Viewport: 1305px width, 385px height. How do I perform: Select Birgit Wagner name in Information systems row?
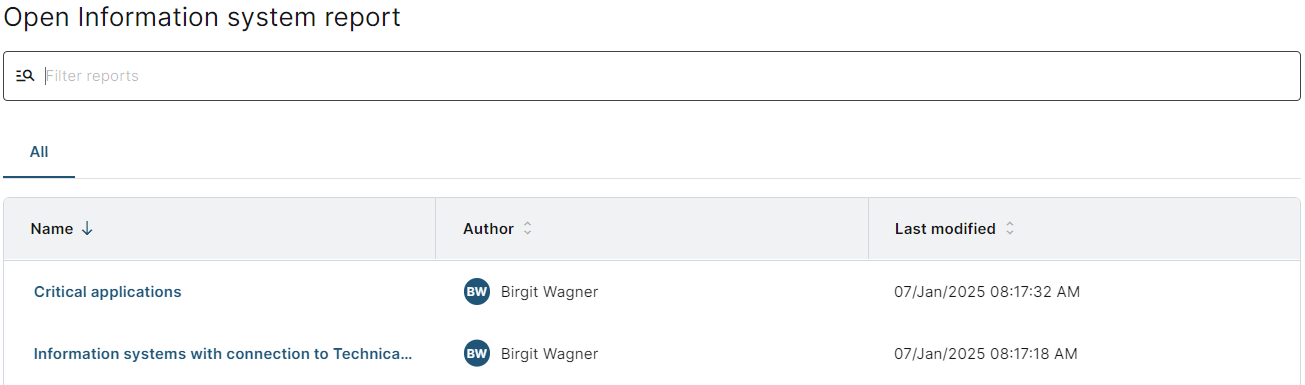[549, 354]
